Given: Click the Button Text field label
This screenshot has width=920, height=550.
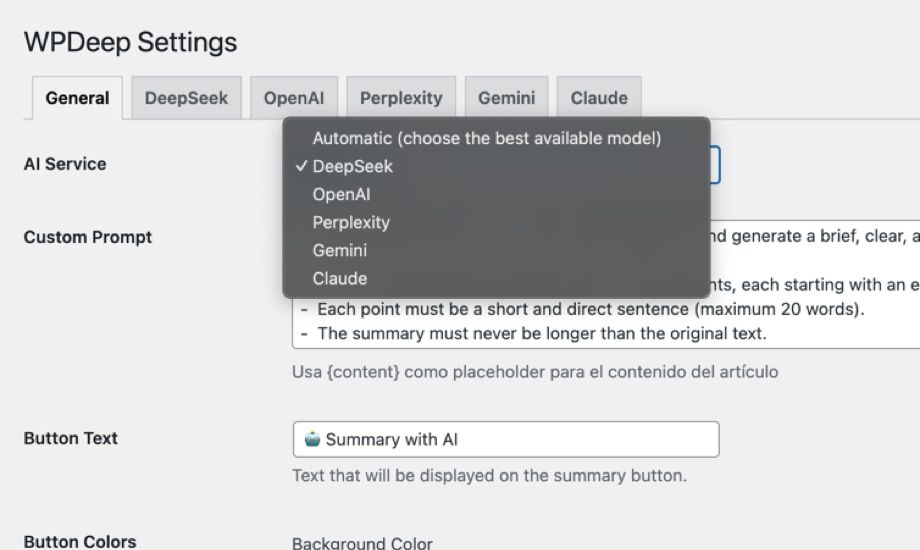Looking at the screenshot, I should click(71, 438).
